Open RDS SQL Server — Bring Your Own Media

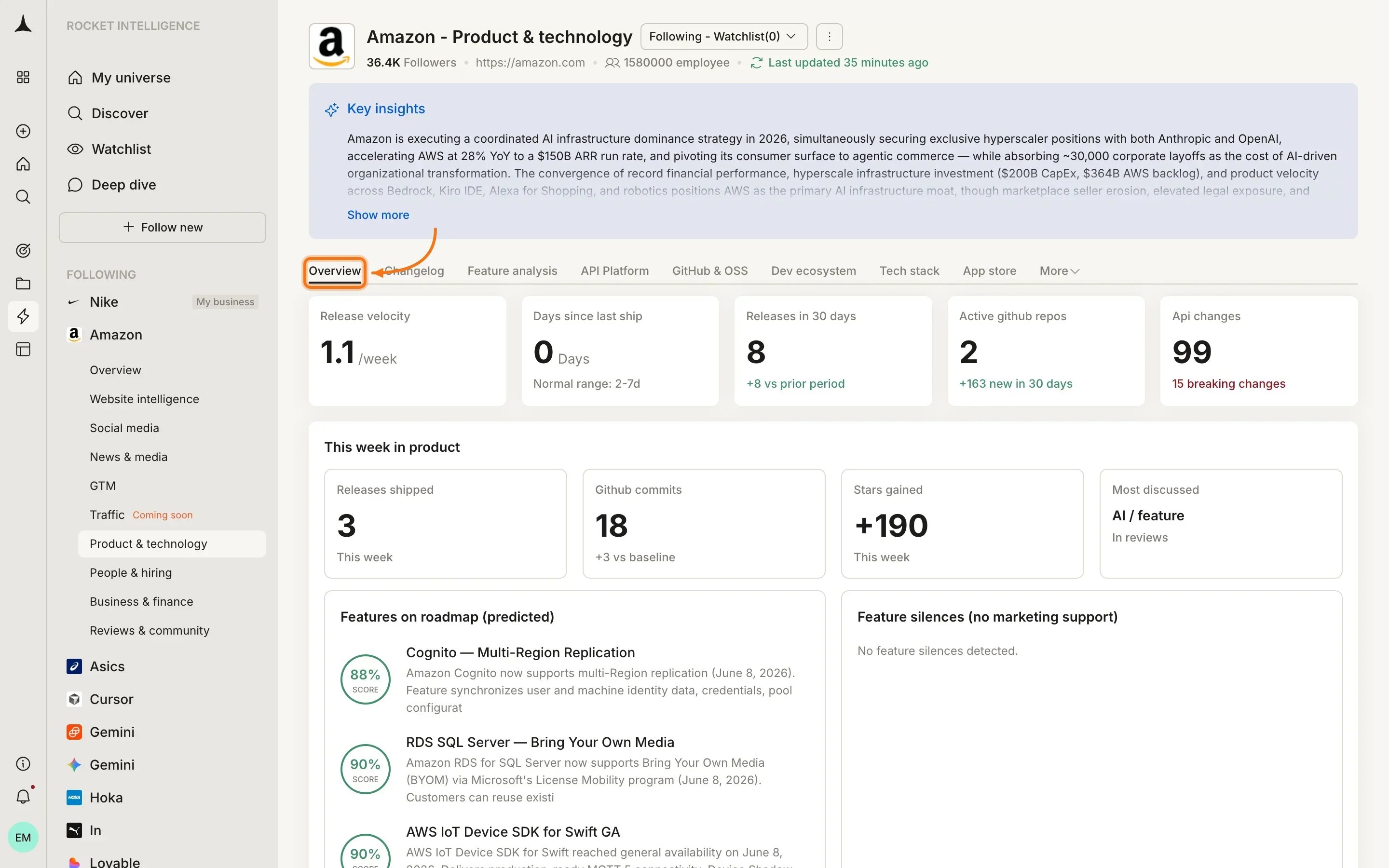540,742
